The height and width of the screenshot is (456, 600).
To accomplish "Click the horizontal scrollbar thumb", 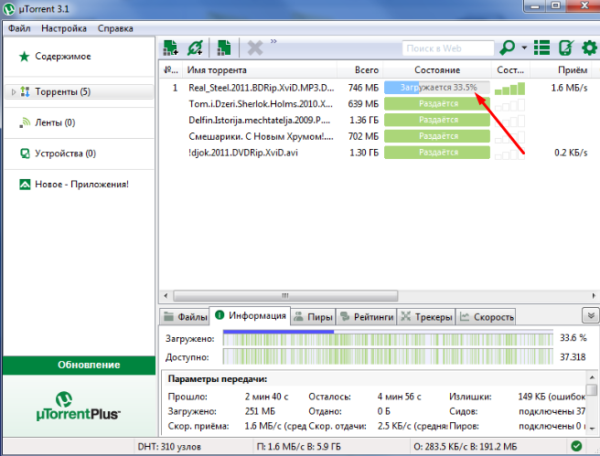I will (285, 296).
